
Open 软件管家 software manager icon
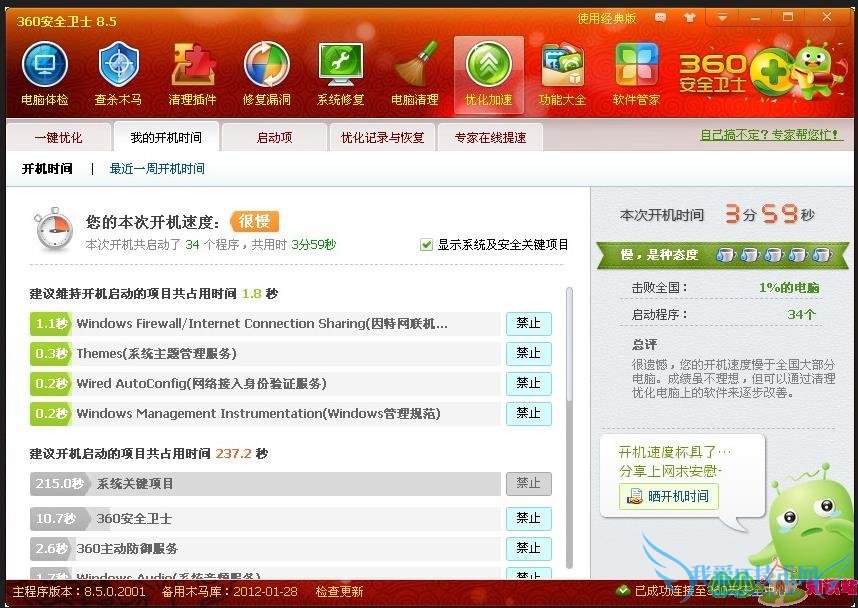pyautogui.click(x=636, y=74)
